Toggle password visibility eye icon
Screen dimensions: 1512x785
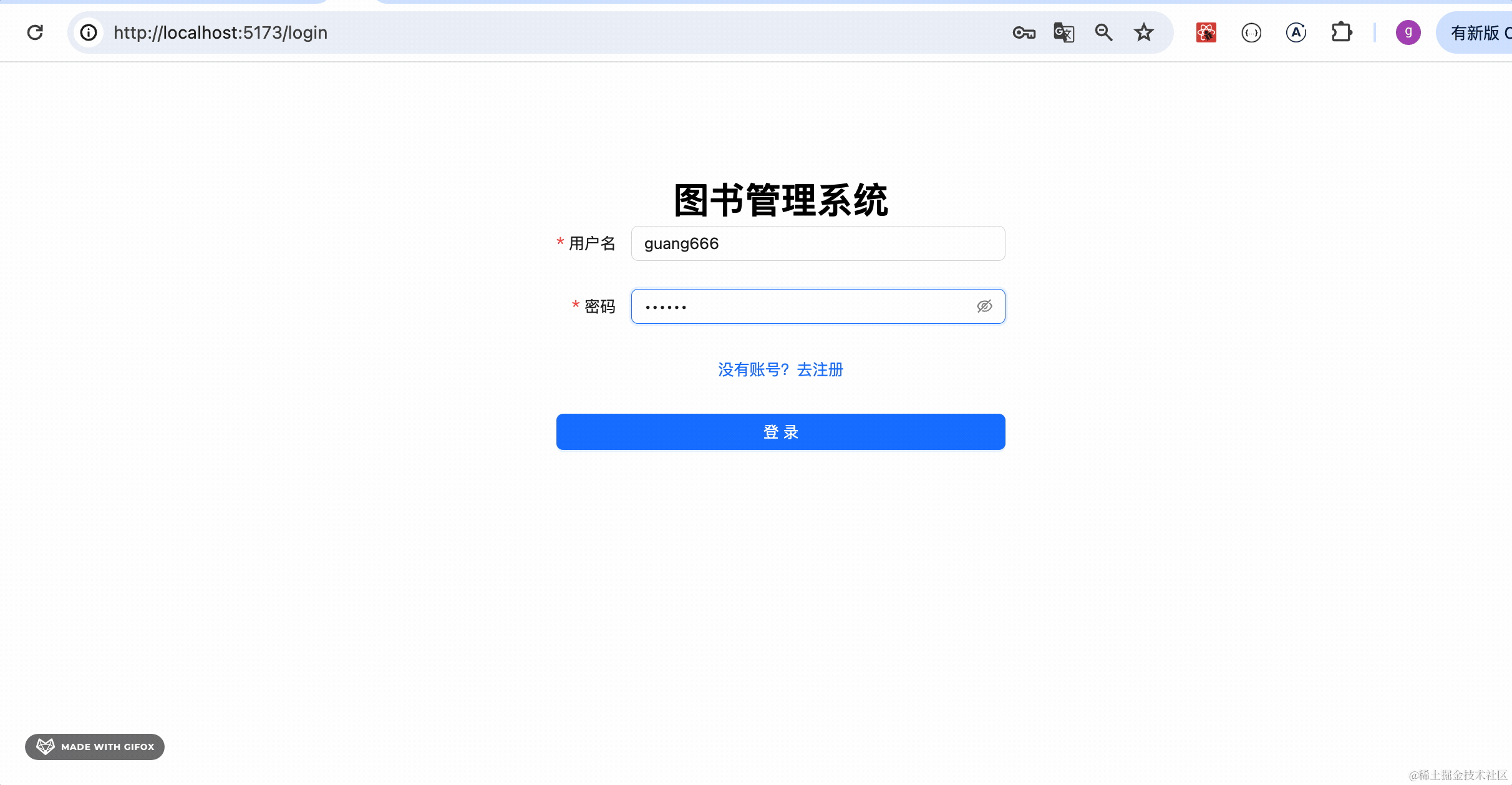pos(984,306)
